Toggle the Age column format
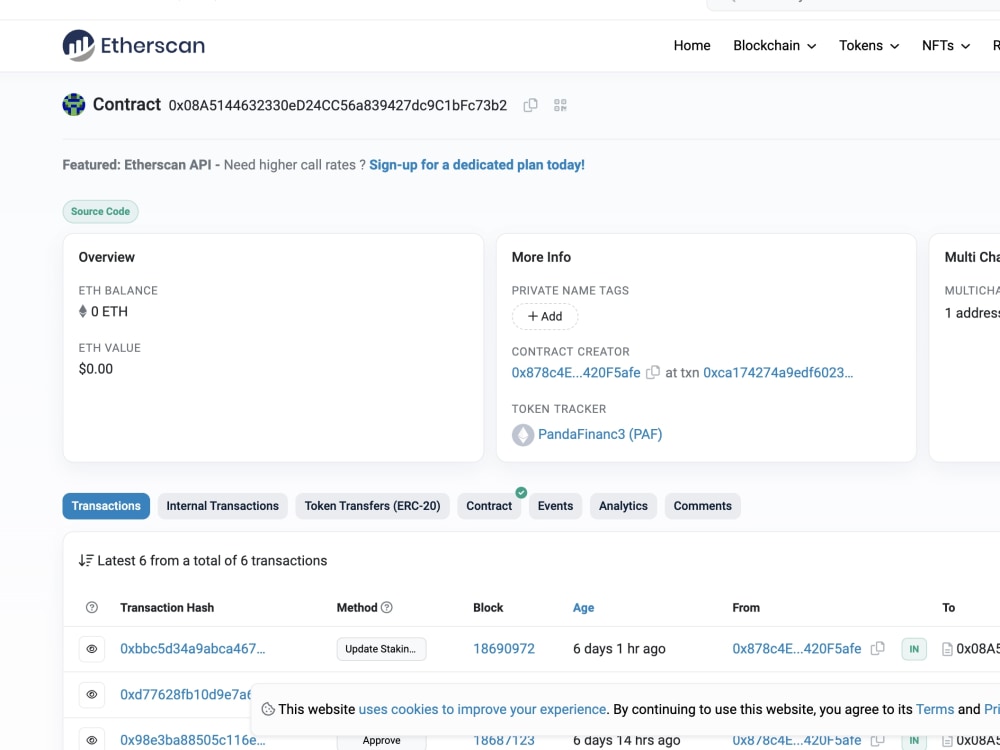This screenshot has width=1000, height=750. [x=583, y=607]
